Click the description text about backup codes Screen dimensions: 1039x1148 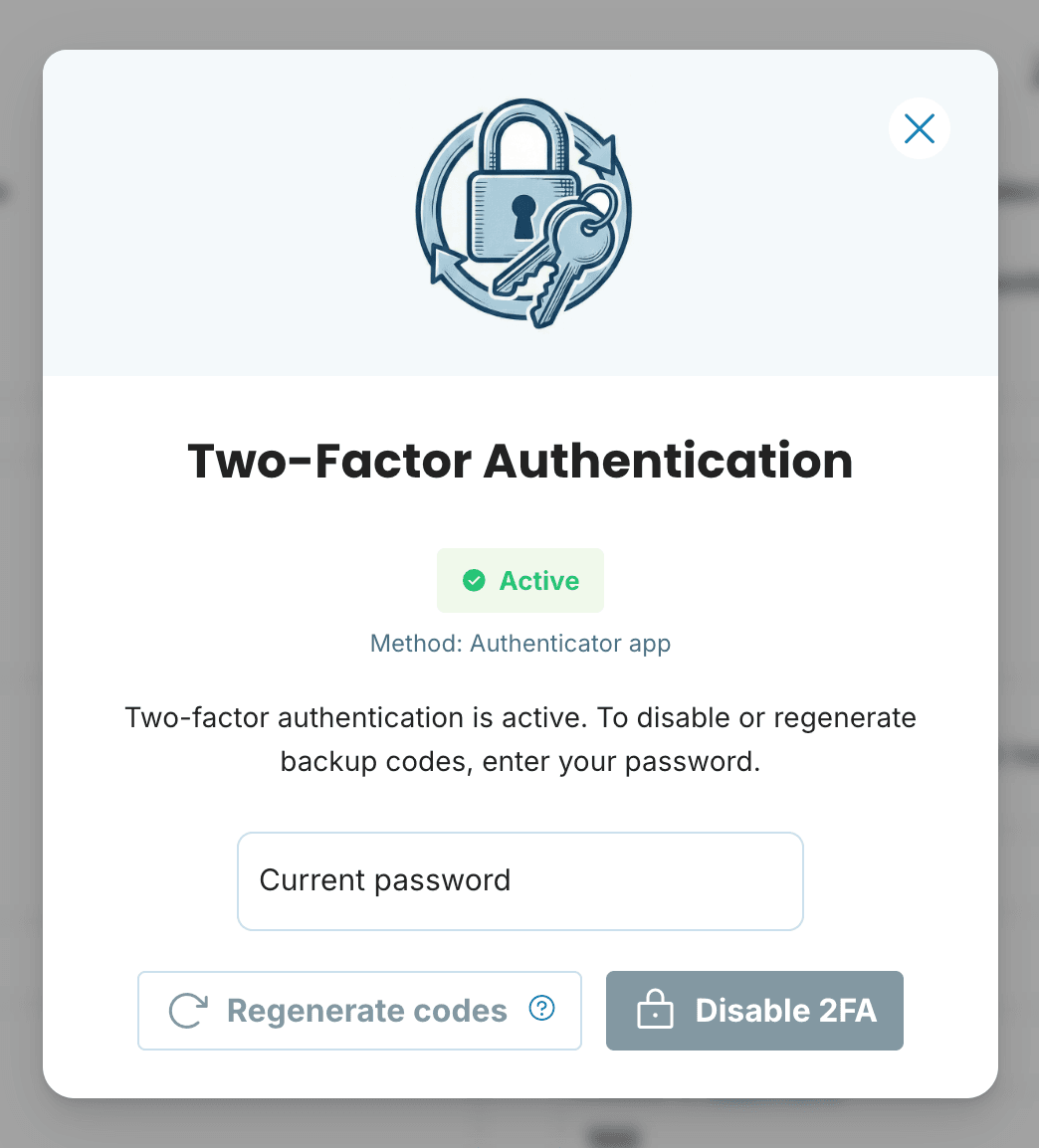click(519, 739)
